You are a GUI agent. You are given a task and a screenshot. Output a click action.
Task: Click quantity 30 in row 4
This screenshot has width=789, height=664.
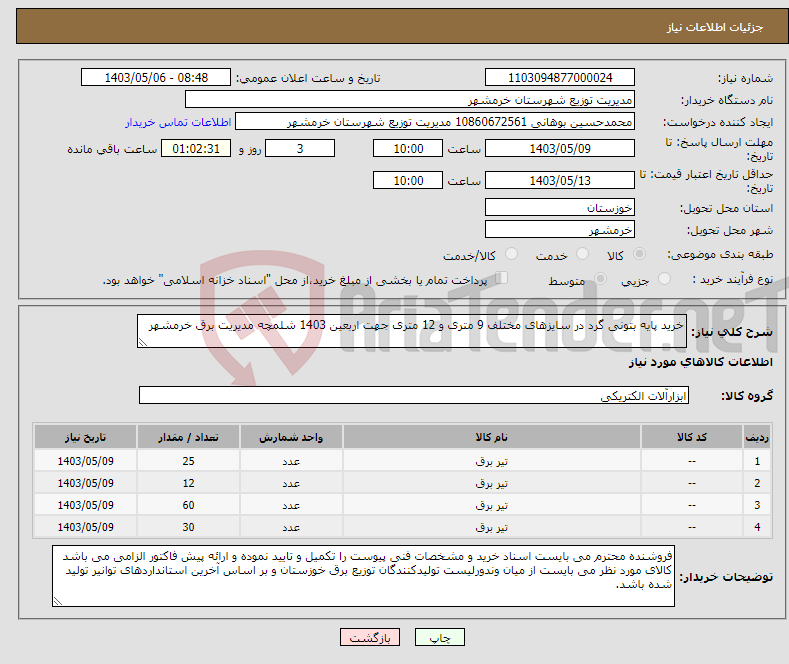188,527
